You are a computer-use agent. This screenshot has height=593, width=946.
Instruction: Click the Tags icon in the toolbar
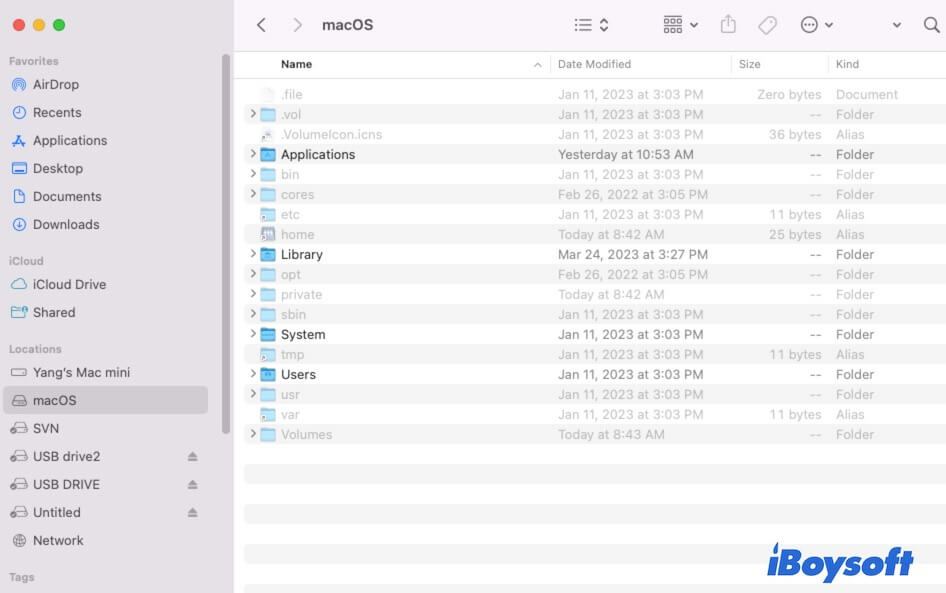click(768, 24)
